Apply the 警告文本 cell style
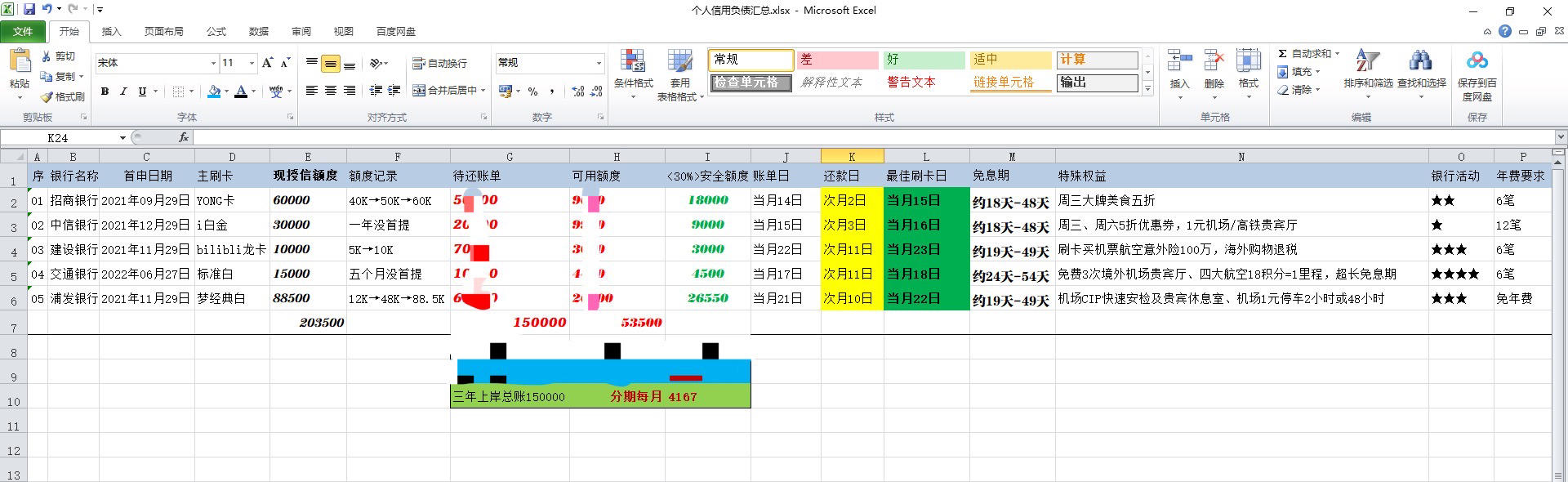1568x482 pixels. tap(924, 83)
